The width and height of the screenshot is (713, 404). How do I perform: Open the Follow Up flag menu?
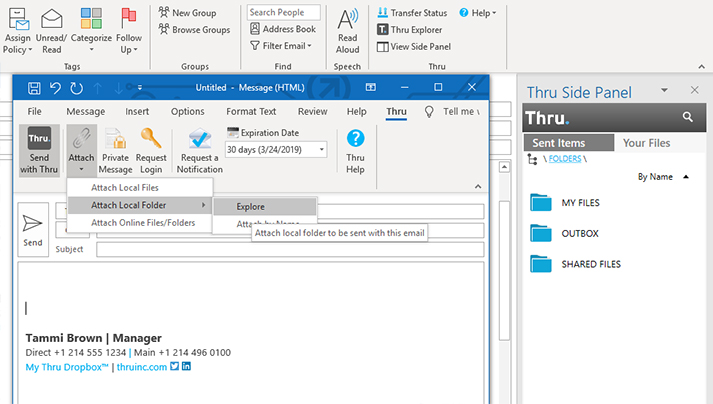[129, 31]
